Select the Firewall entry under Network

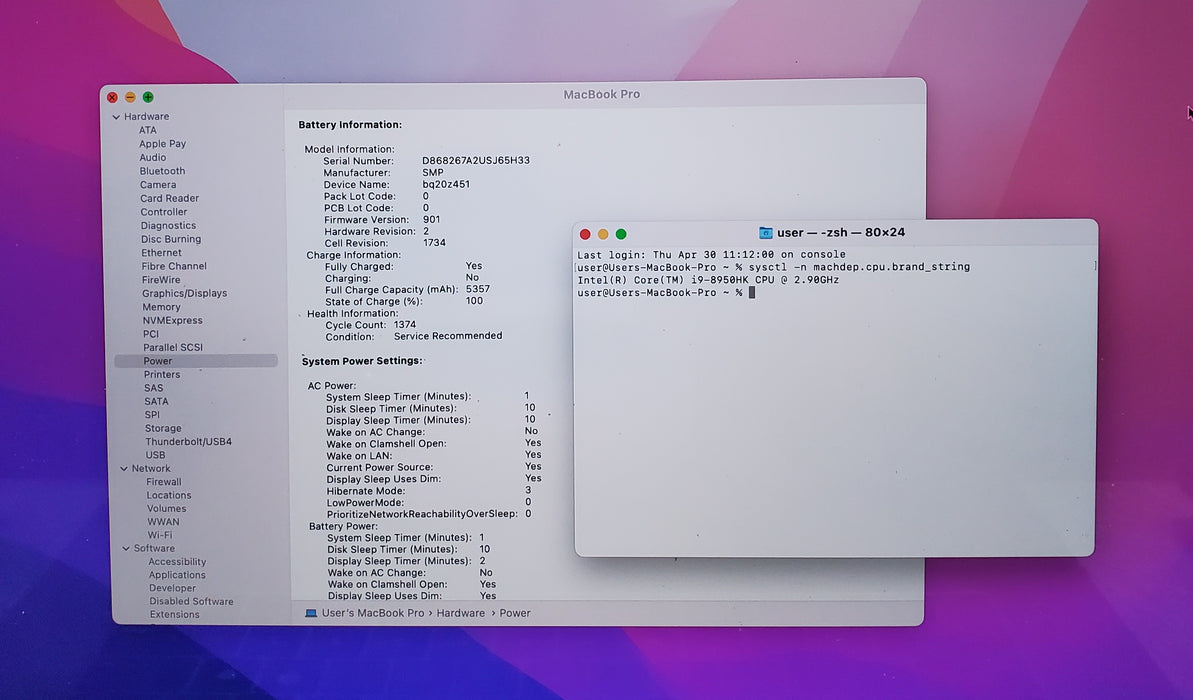pos(164,482)
